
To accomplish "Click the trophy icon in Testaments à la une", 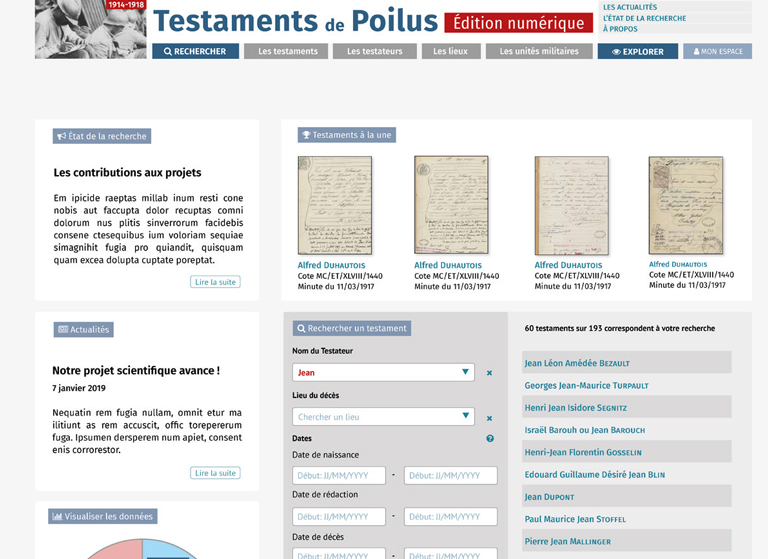I will point(306,135).
